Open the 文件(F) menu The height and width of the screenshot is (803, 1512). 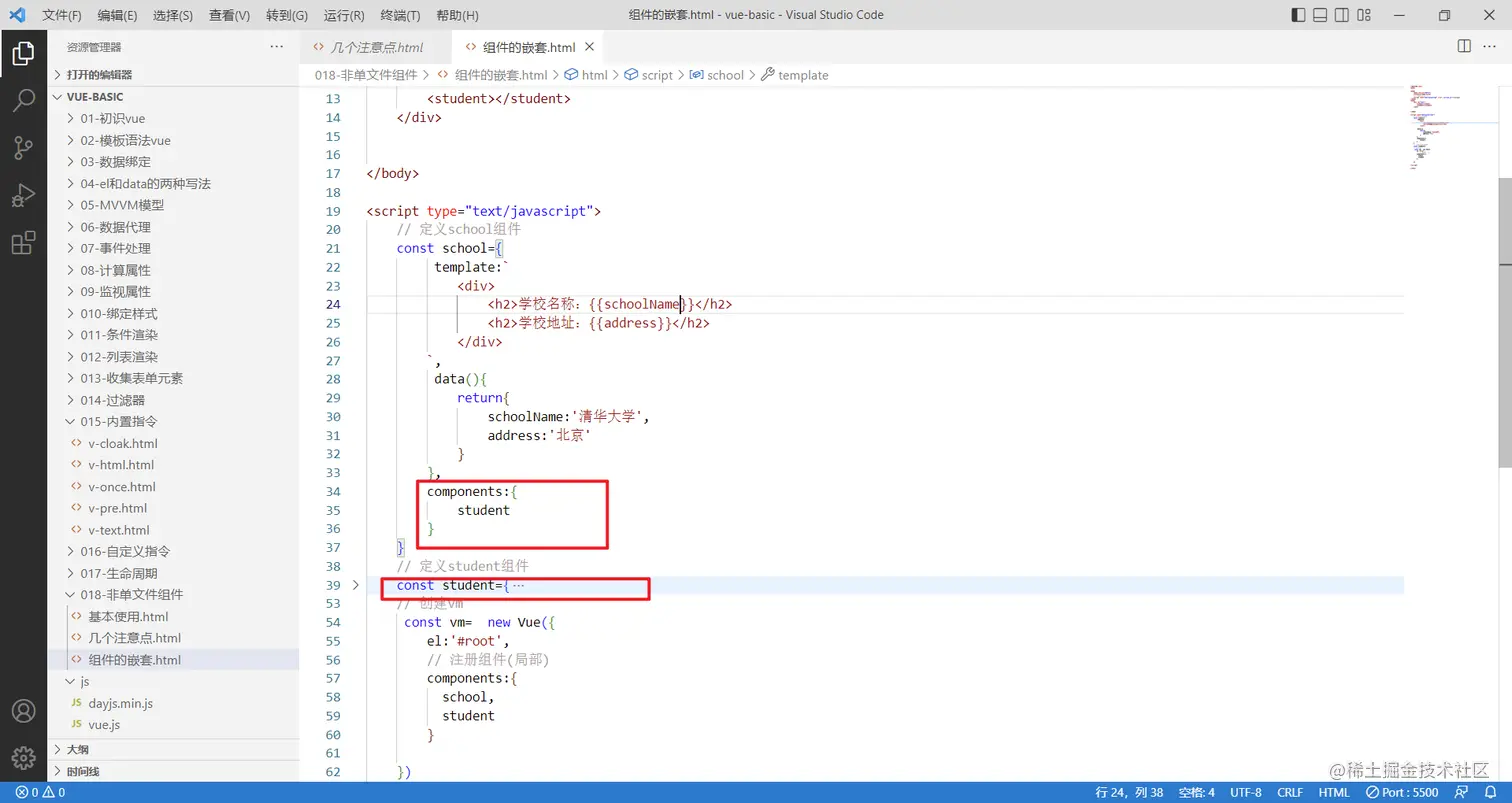click(62, 15)
